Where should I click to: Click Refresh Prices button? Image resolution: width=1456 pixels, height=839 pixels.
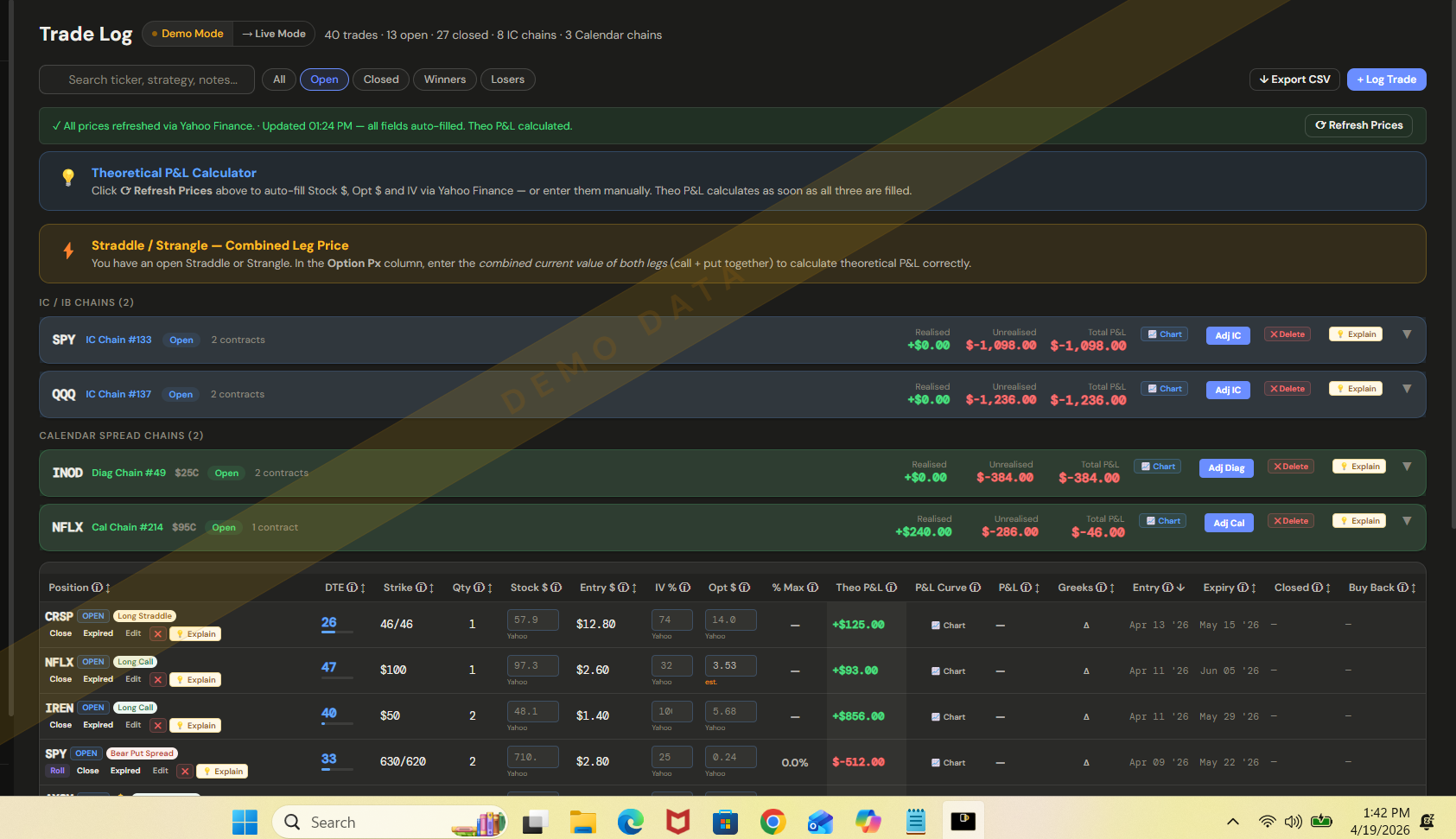tap(1359, 125)
